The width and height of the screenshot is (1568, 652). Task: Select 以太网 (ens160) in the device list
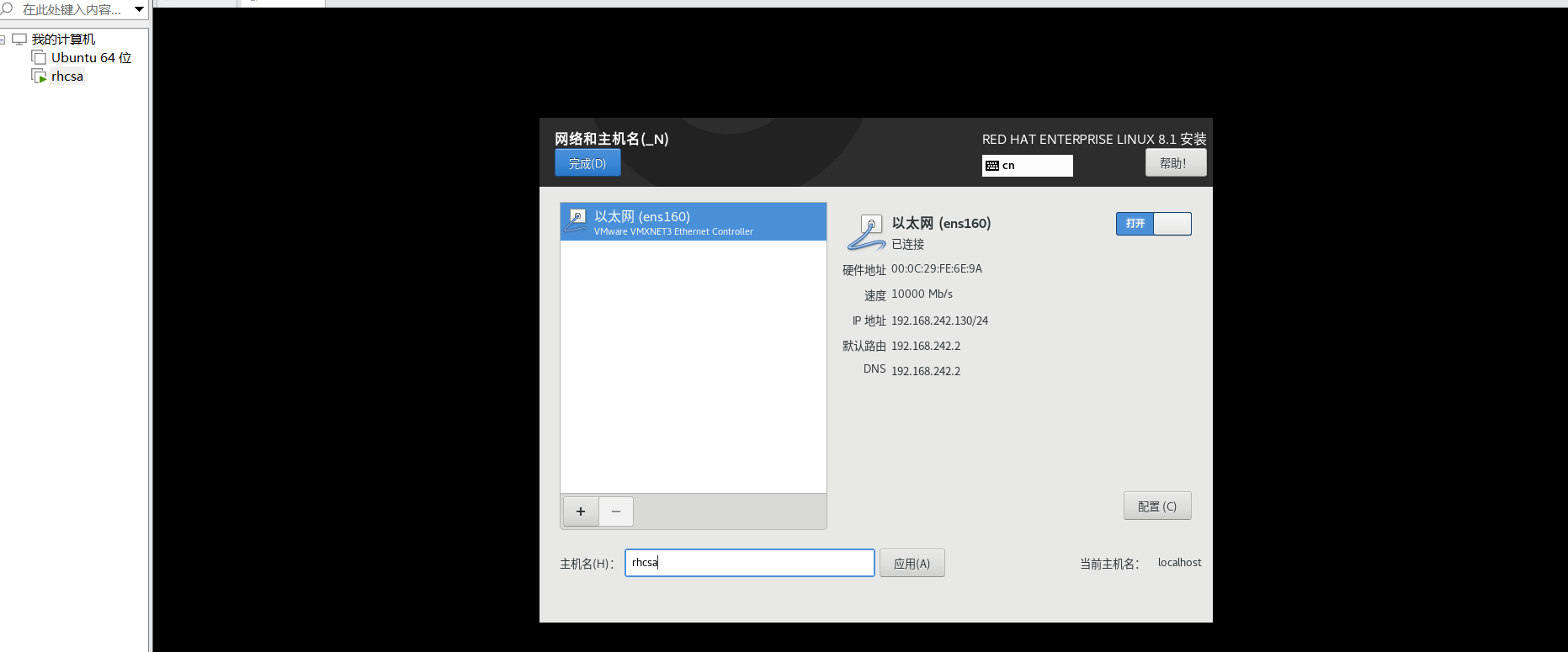point(694,222)
